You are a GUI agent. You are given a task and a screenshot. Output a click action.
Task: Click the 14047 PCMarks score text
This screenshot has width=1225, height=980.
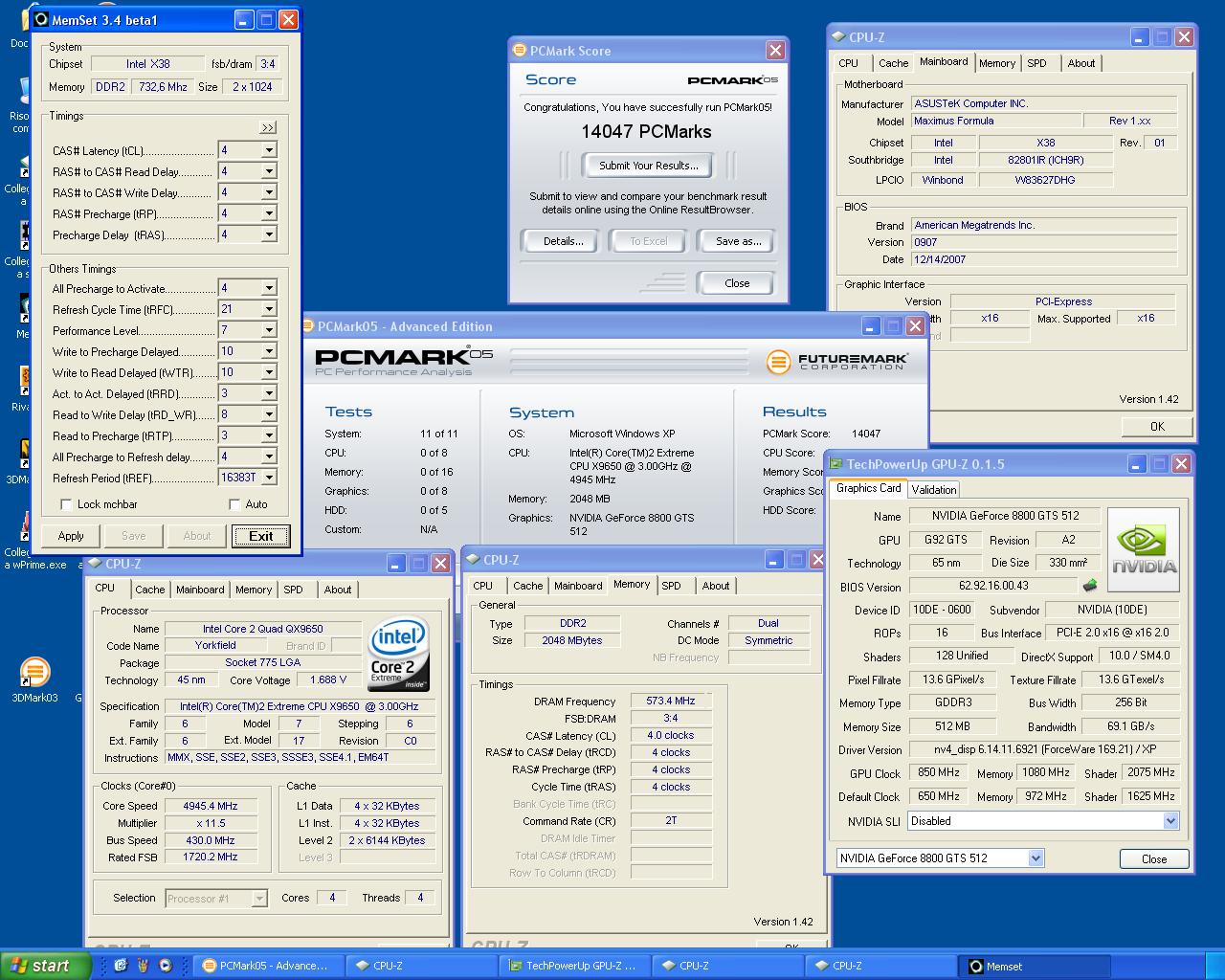[x=646, y=132]
